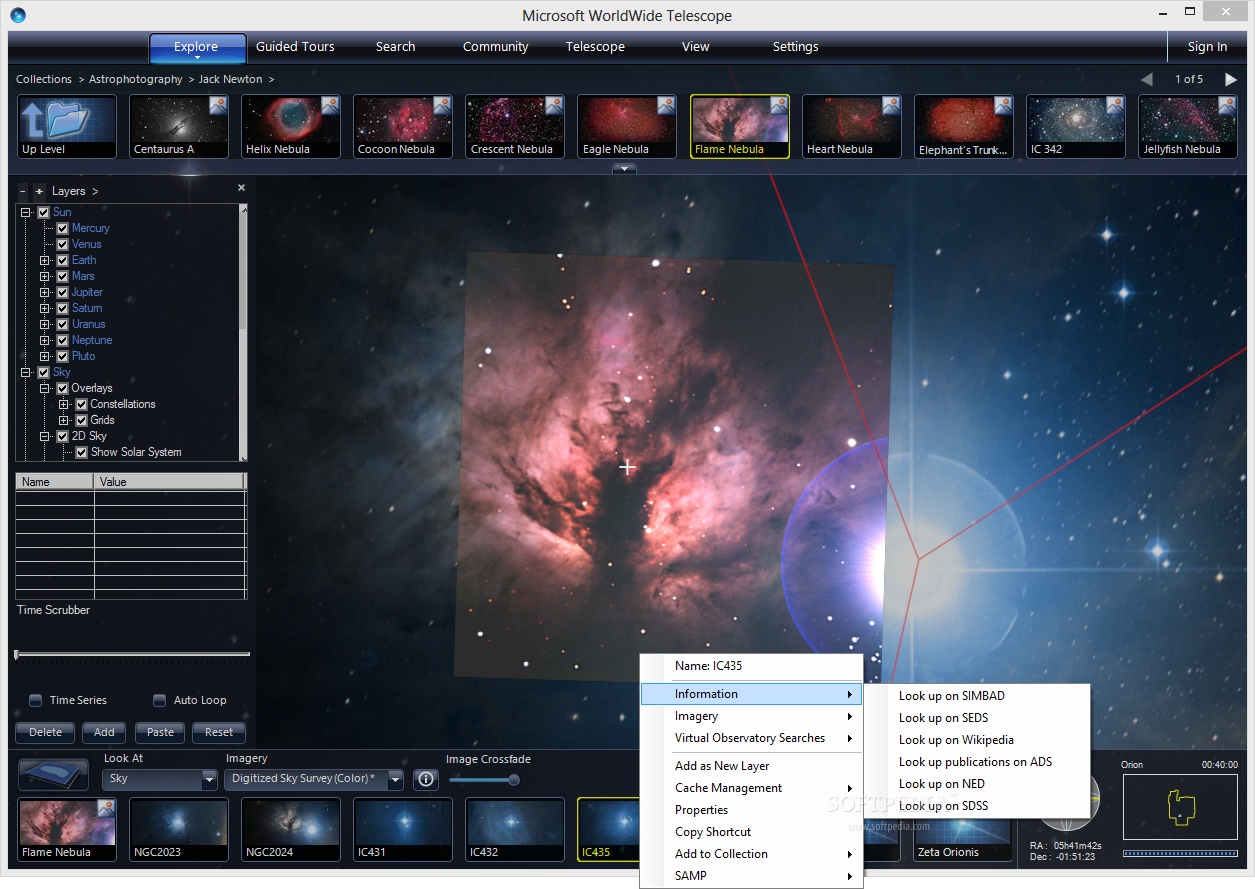Enable the Auto Loop checkbox

point(159,700)
